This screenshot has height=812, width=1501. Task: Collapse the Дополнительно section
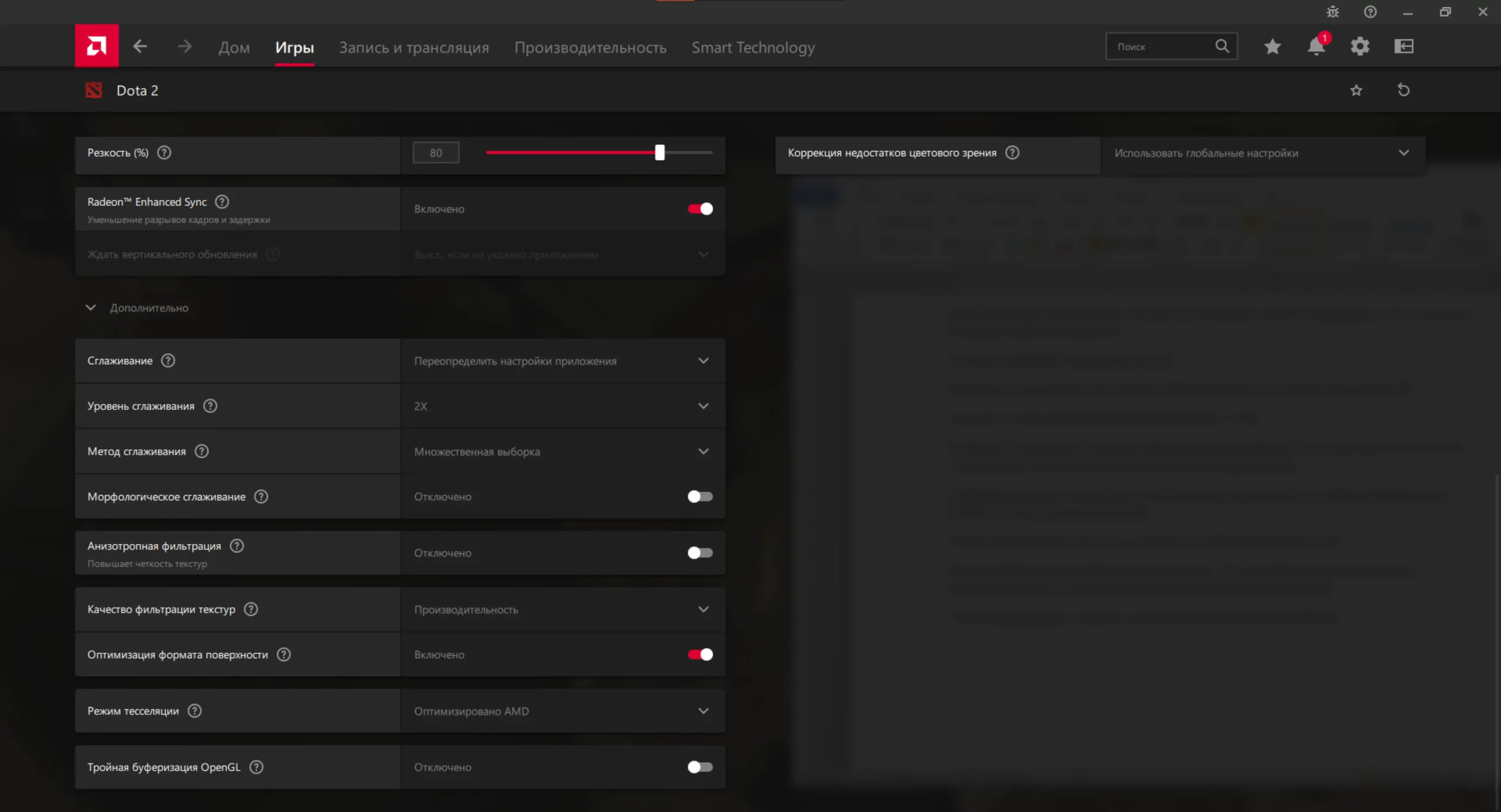click(x=91, y=308)
